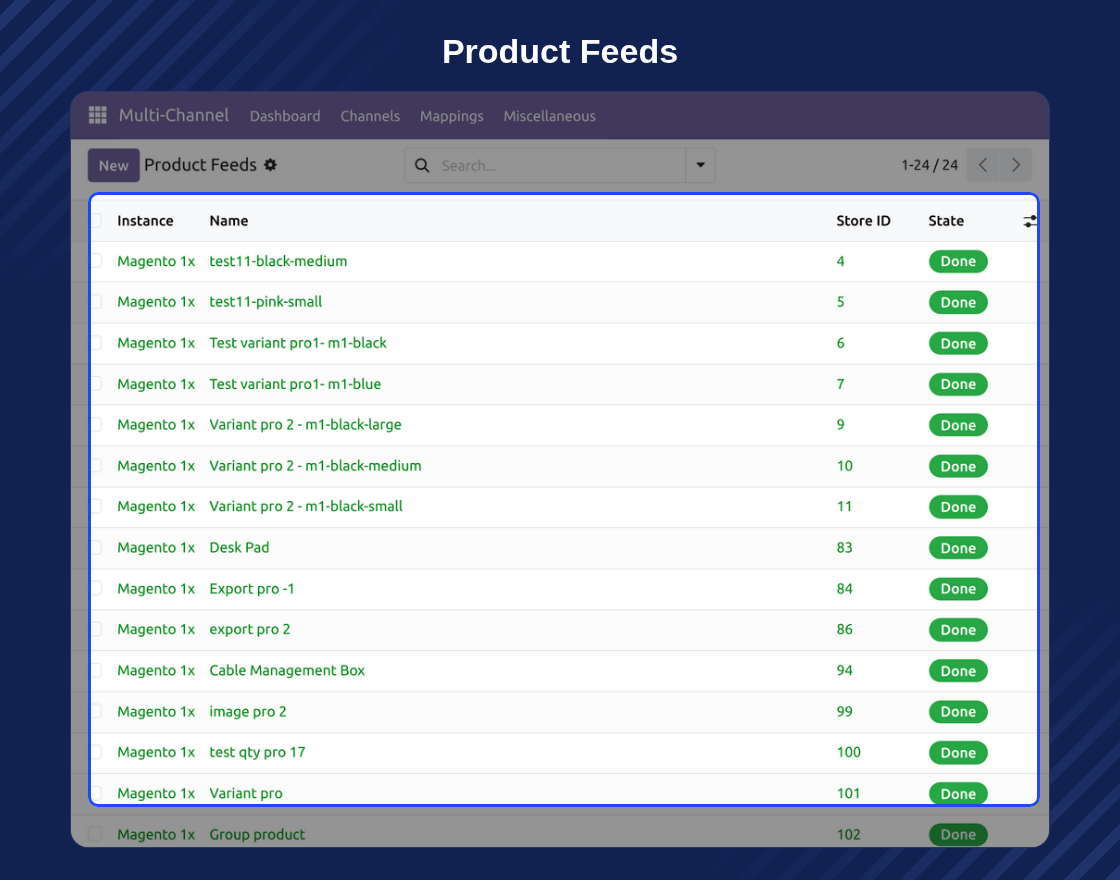Click the 1-24 / 24 pager counter

929,165
